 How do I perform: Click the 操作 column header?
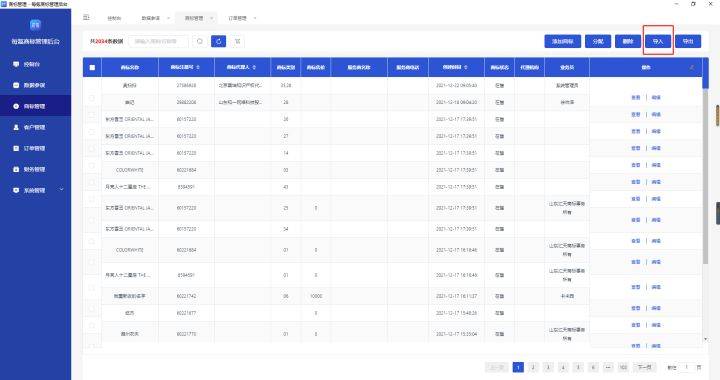(646, 67)
